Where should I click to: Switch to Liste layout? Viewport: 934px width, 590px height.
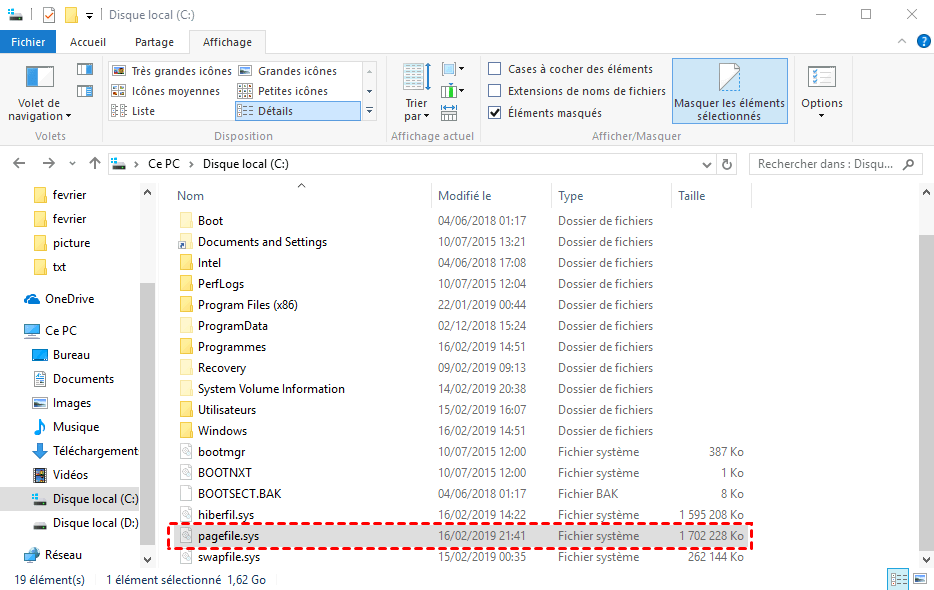[x=134, y=111]
